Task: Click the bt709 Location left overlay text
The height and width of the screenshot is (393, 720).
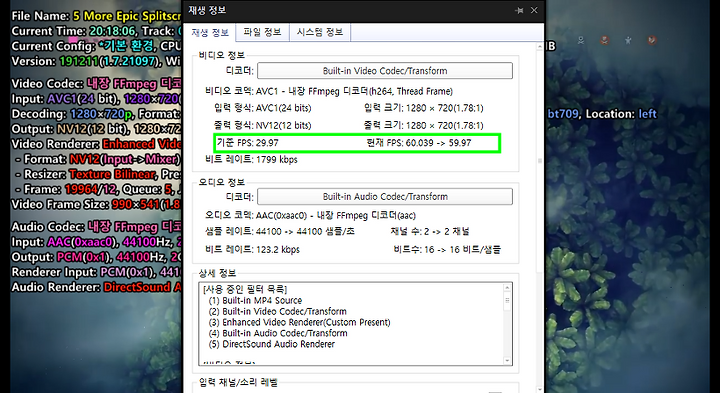Action: pyautogui.click(x=602, y=114)
